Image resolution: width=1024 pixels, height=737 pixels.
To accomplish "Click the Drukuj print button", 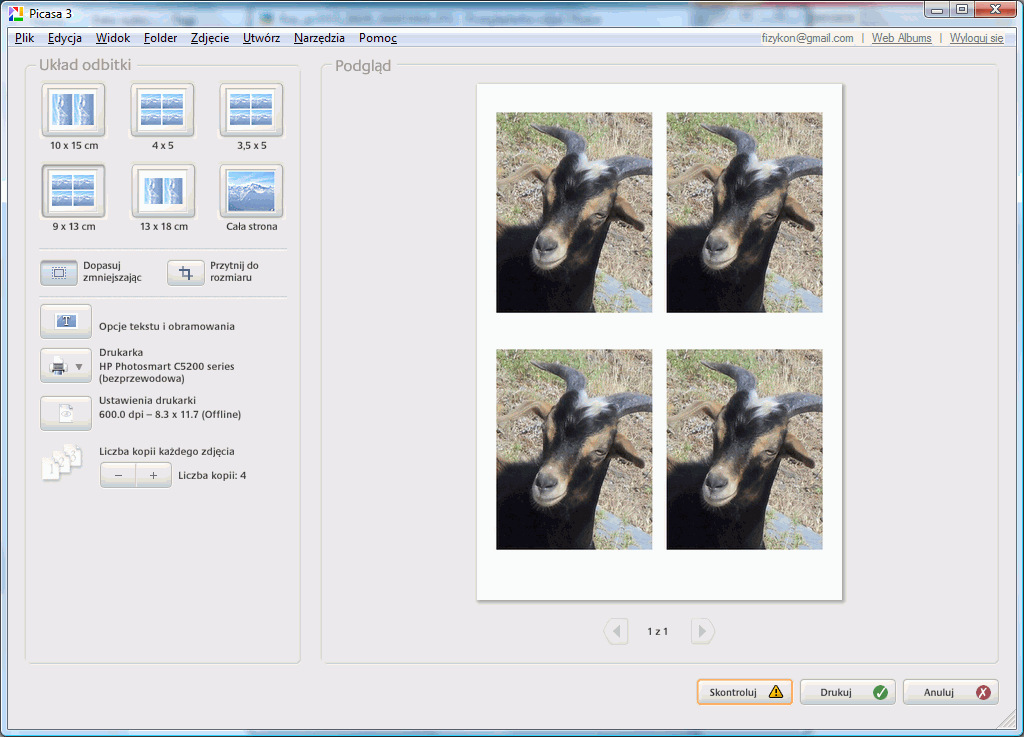I will 847,692.
